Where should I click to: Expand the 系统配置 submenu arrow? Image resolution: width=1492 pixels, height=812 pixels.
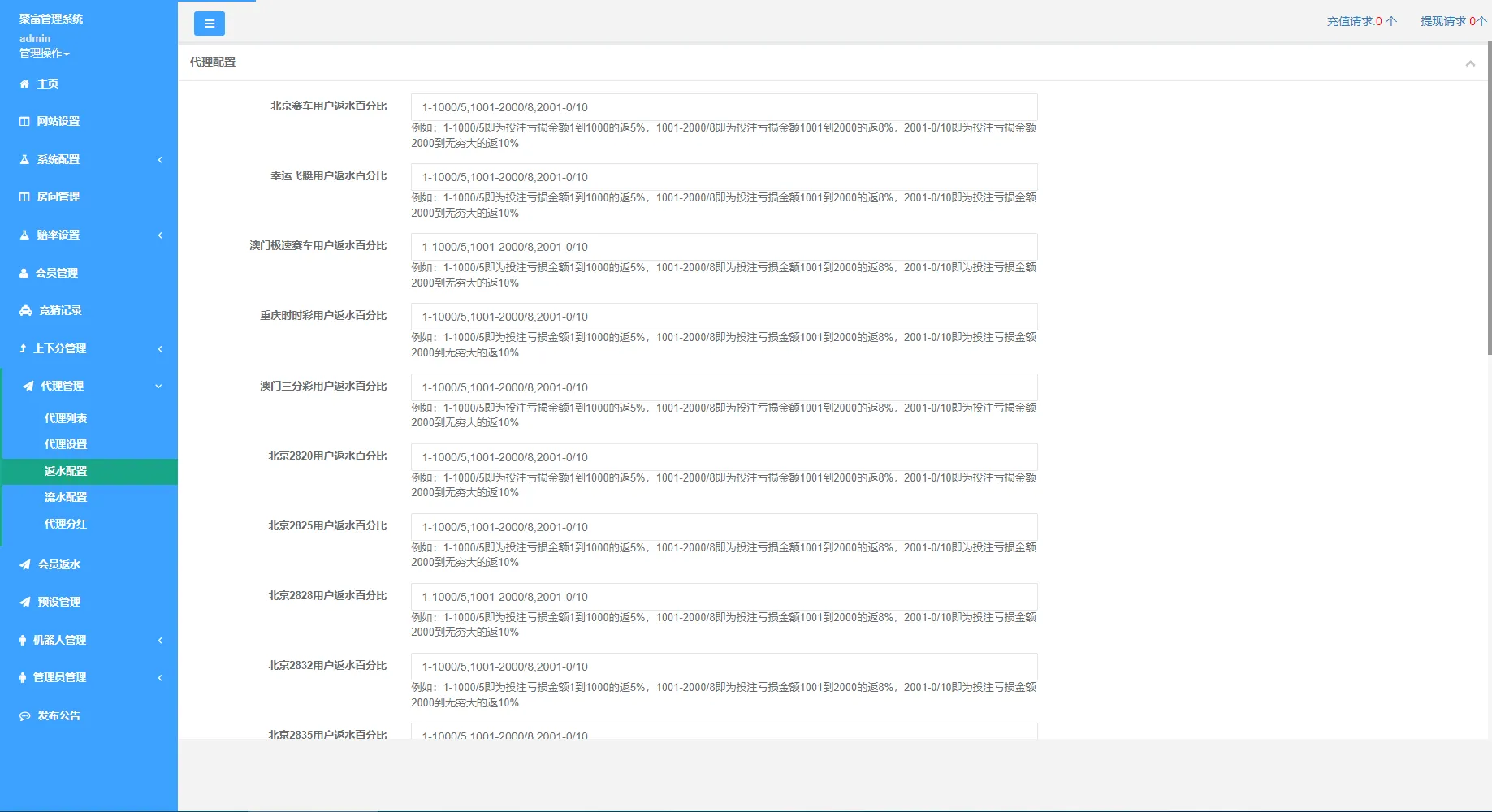click(160, 160)
